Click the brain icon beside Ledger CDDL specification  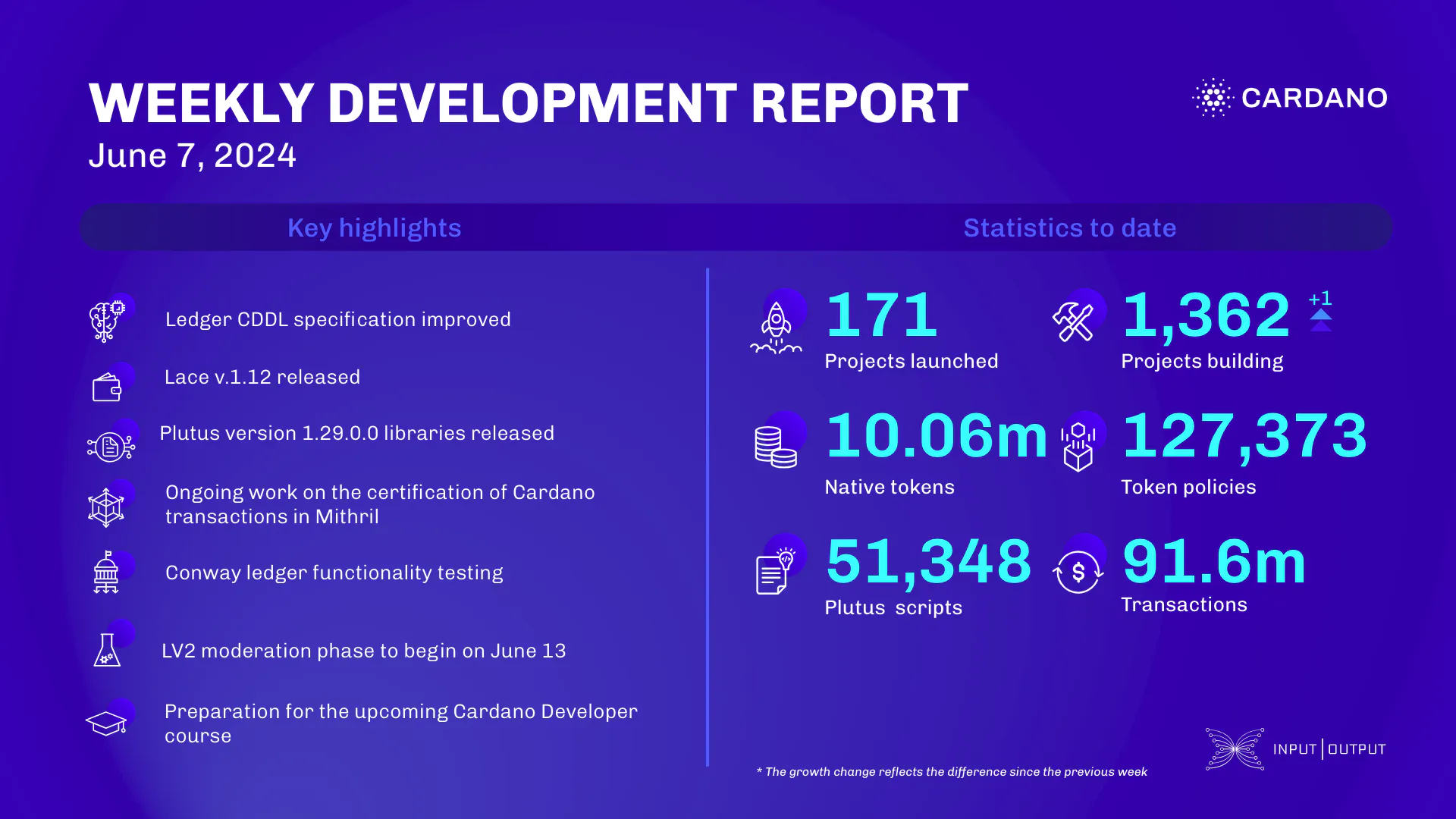[105, 319]
